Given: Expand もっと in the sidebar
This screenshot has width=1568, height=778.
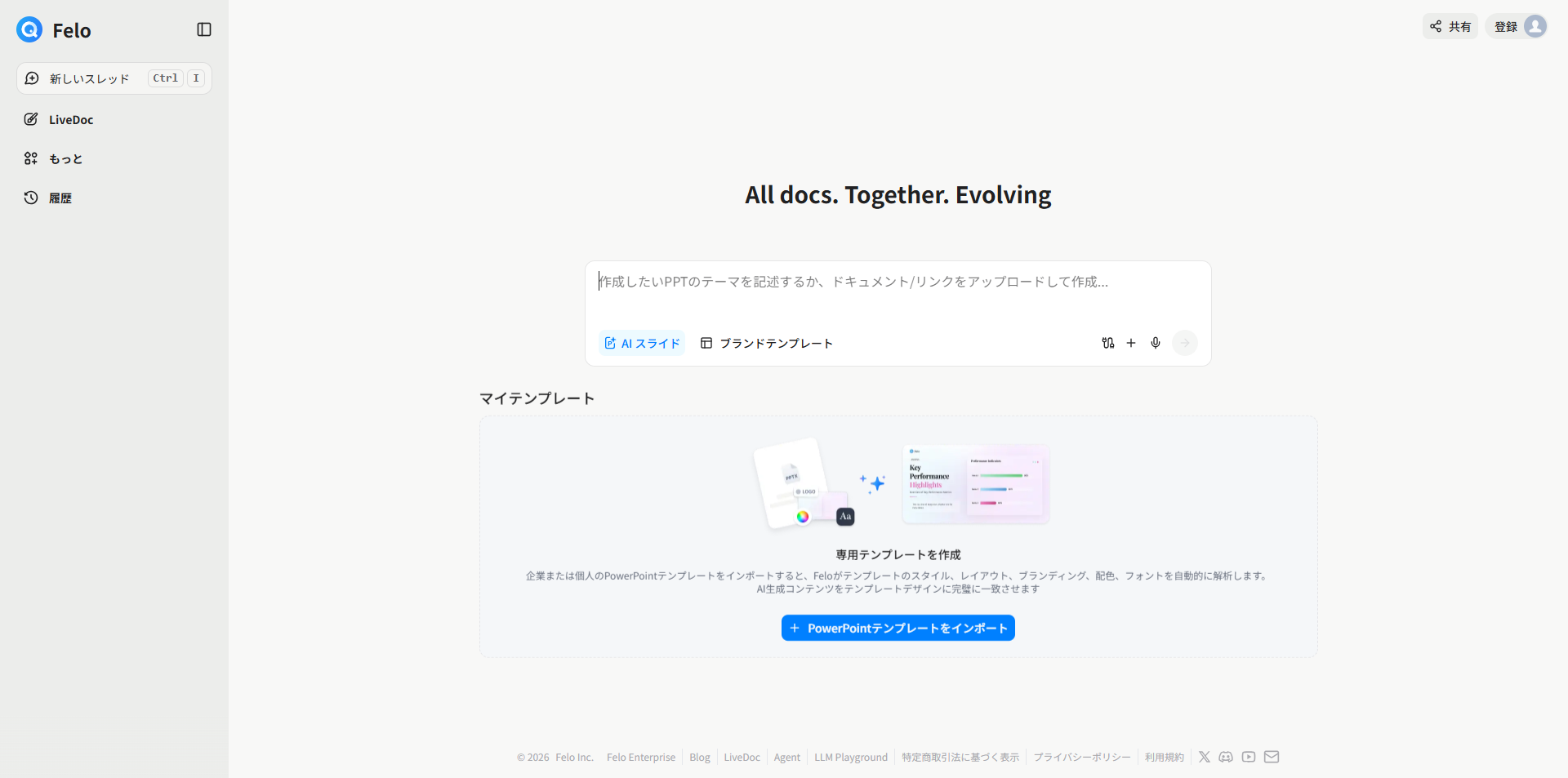Looking at the screenshot, I should (65, 158).
